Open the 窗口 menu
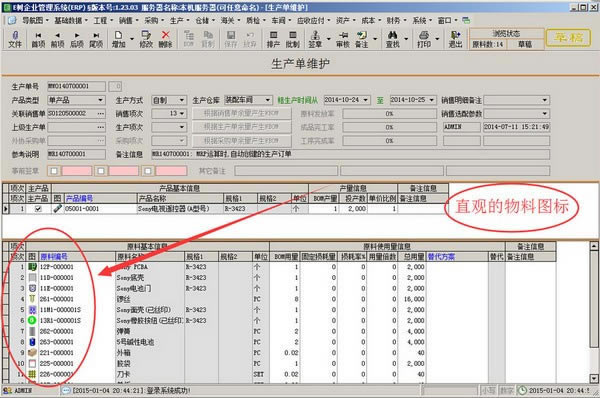Screen dimensions: 600x398 pos(447,20)
